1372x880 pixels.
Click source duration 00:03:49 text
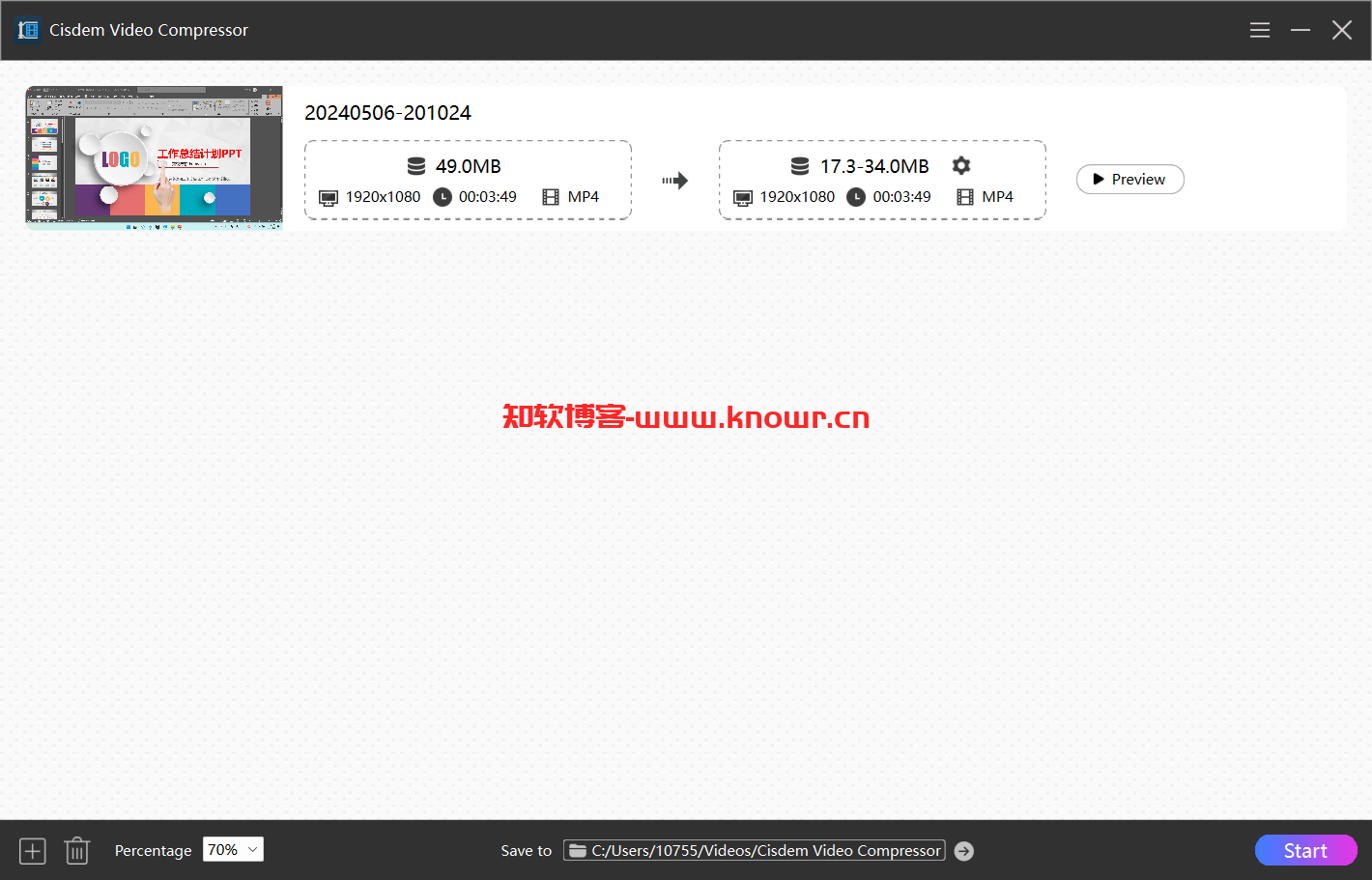coord(488,197)
